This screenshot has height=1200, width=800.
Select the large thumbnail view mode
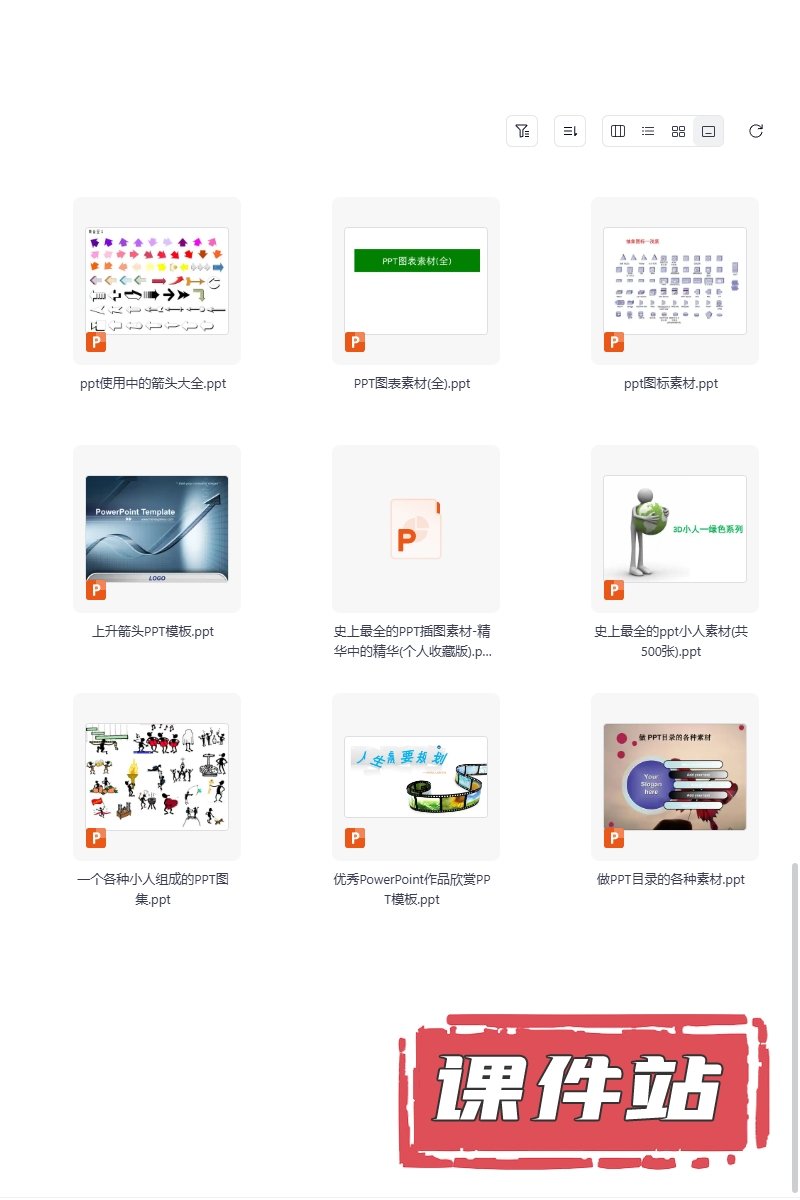(x=708, y=131)
